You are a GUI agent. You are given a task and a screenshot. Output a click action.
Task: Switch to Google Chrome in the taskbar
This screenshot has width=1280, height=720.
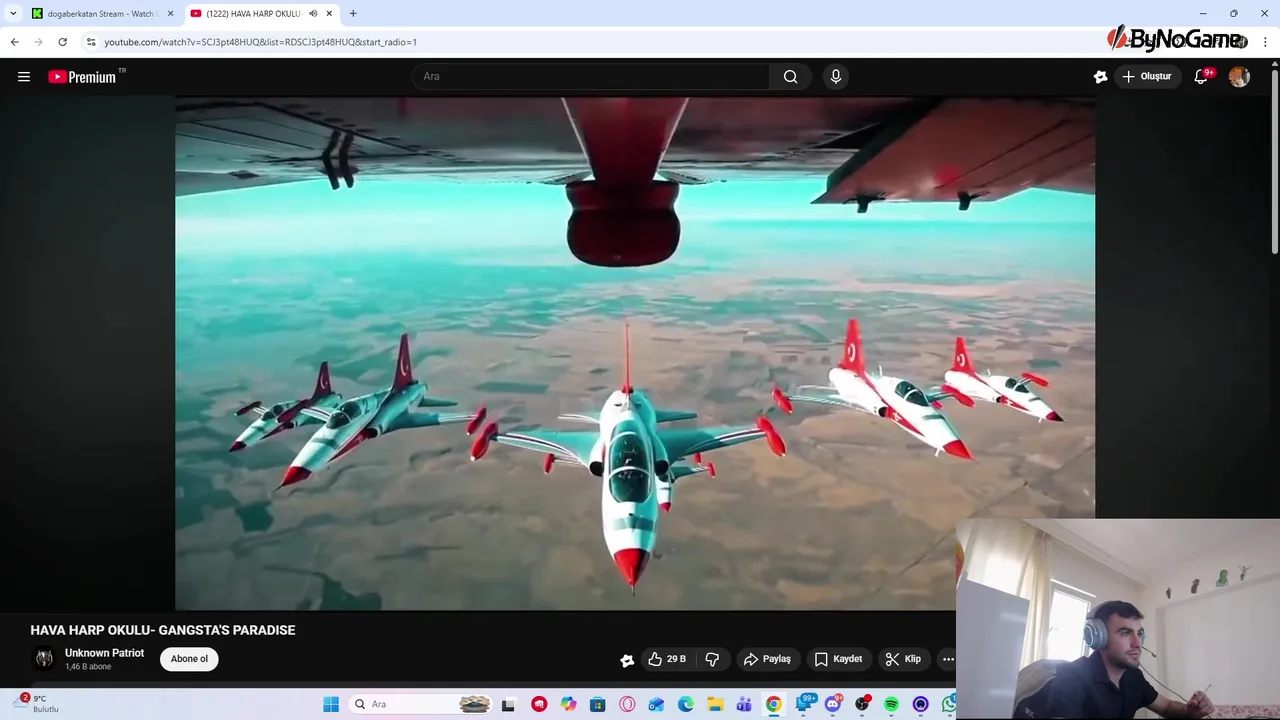tap(773, 704)
